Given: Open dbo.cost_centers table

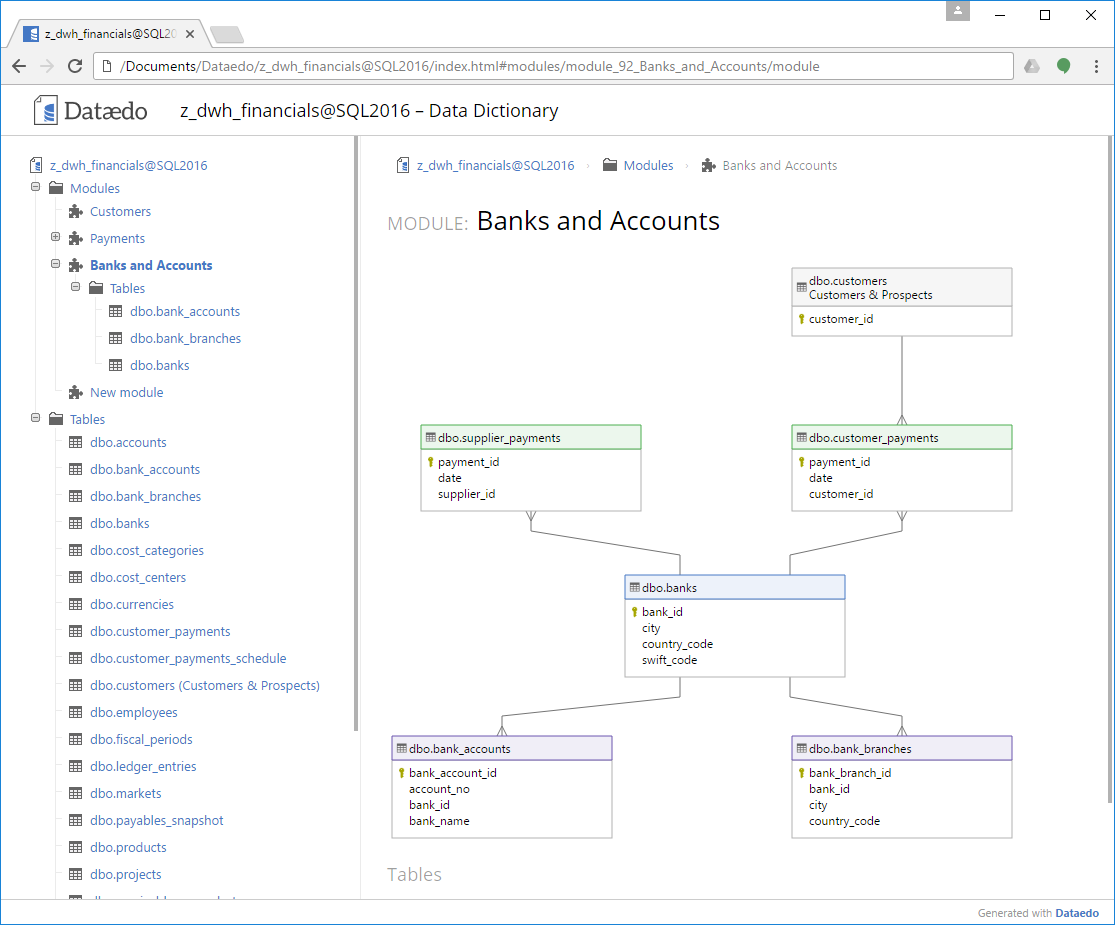Looking at the screenshot, I should click(x=138, y=577).
